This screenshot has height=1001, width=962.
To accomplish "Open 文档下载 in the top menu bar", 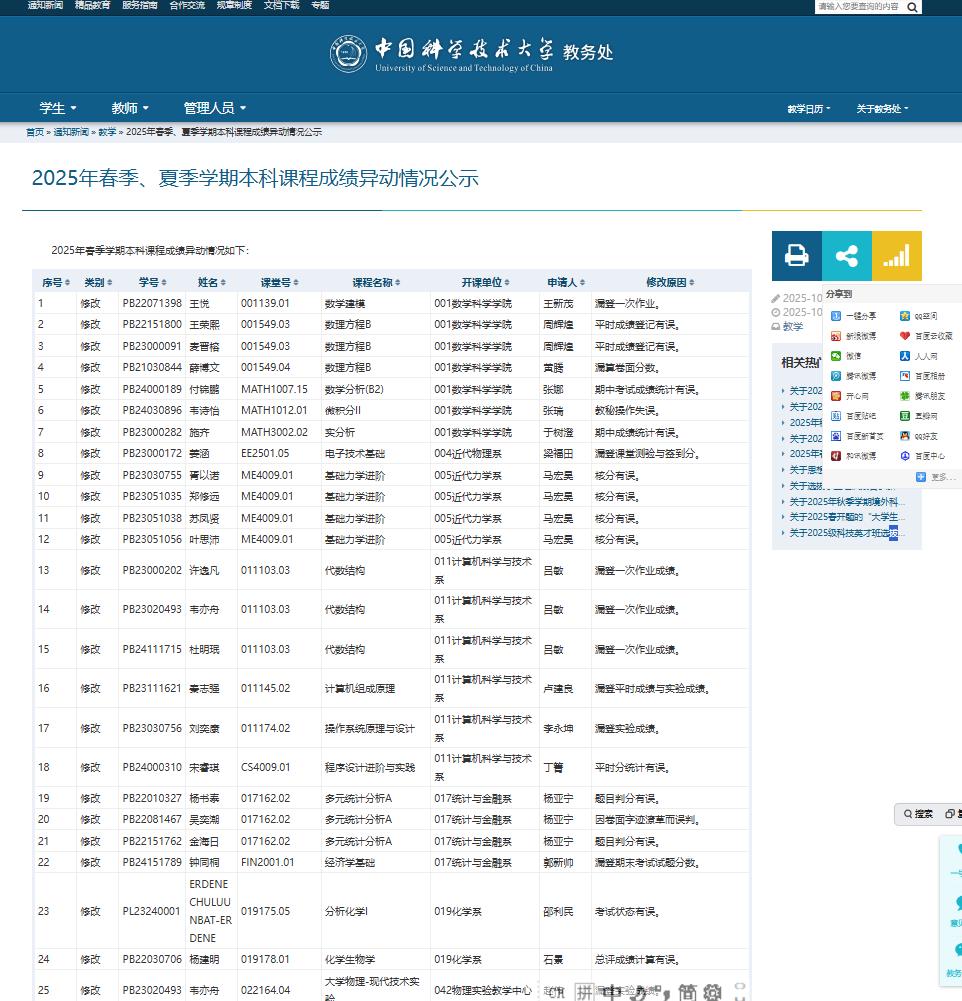I will point(281,5).
